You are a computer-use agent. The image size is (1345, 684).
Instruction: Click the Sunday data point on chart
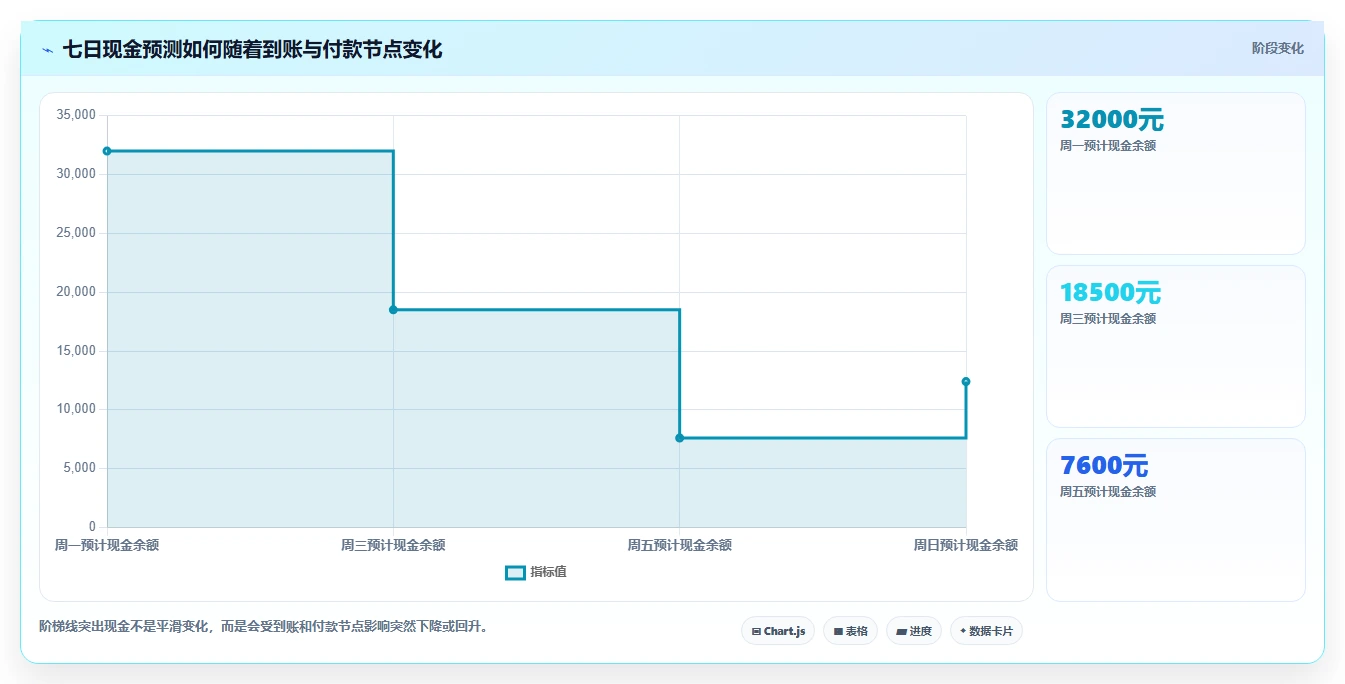point(966,381)
